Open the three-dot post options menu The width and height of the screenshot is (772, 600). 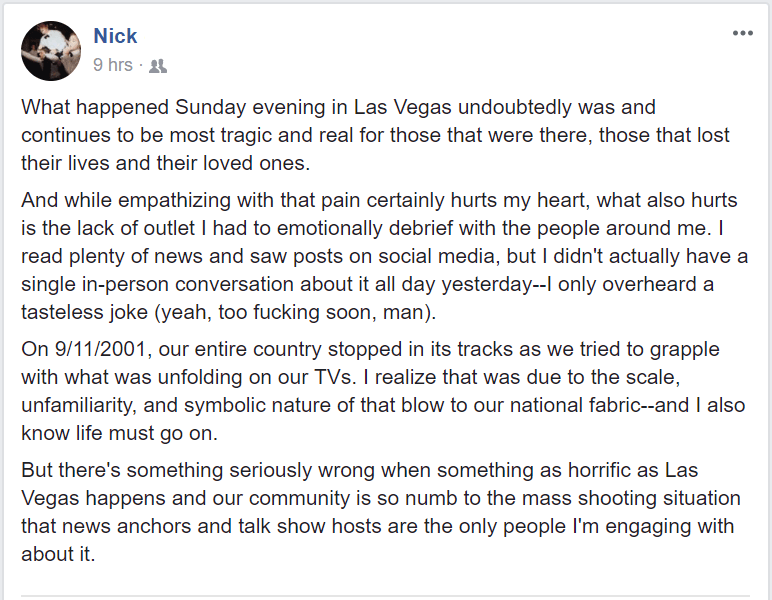coord(742,33)
